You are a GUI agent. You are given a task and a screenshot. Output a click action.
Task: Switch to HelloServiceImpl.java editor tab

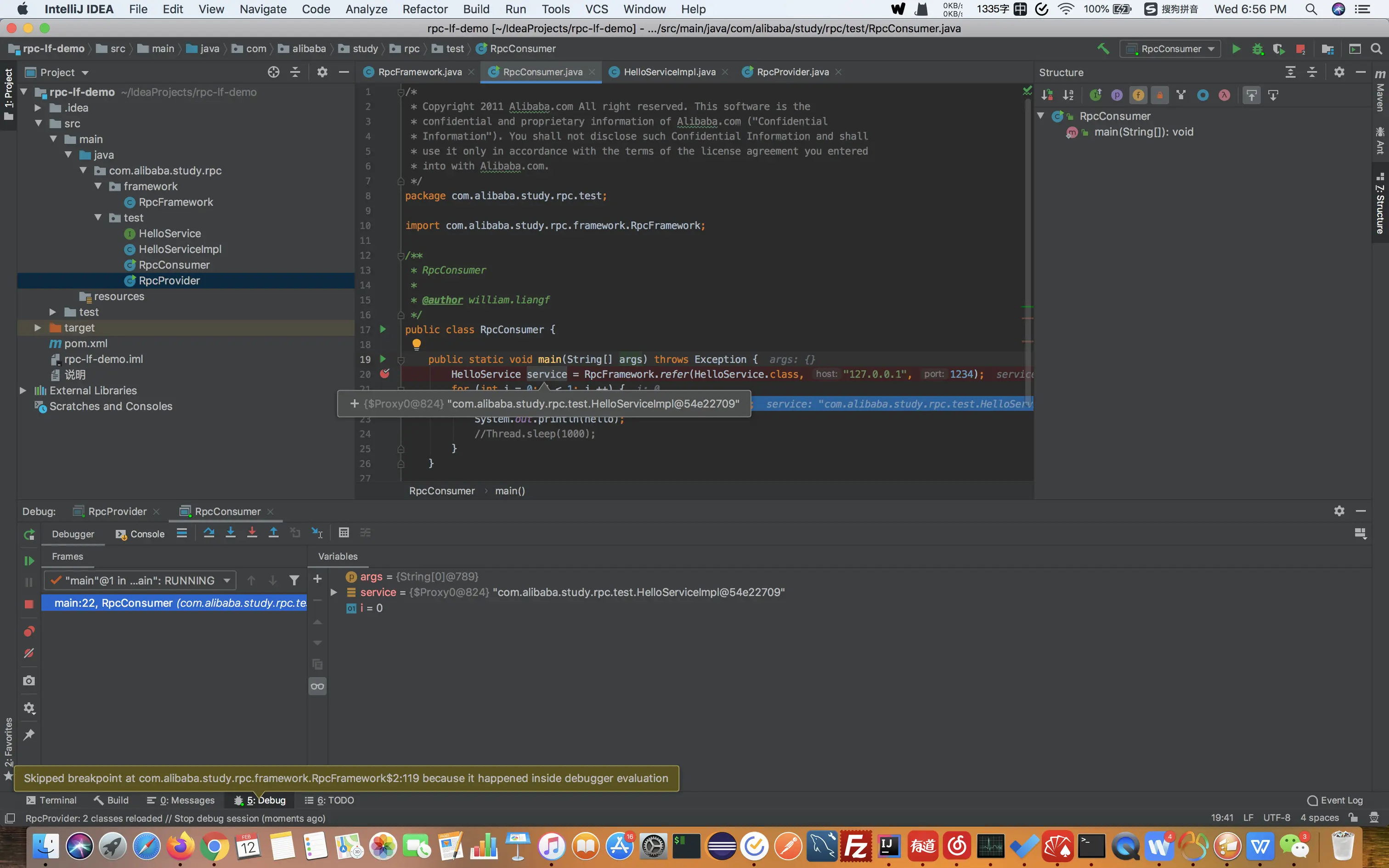[669, 72]
